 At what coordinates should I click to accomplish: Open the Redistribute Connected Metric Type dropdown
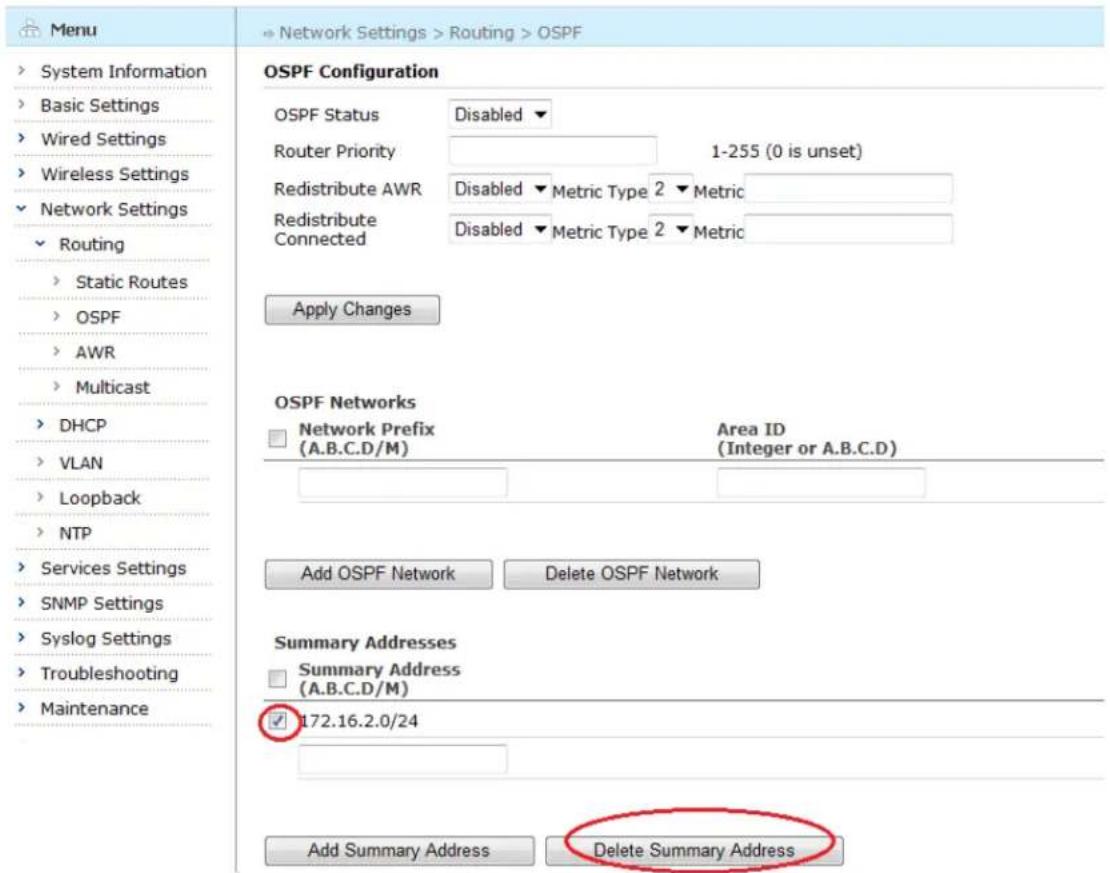670,229
